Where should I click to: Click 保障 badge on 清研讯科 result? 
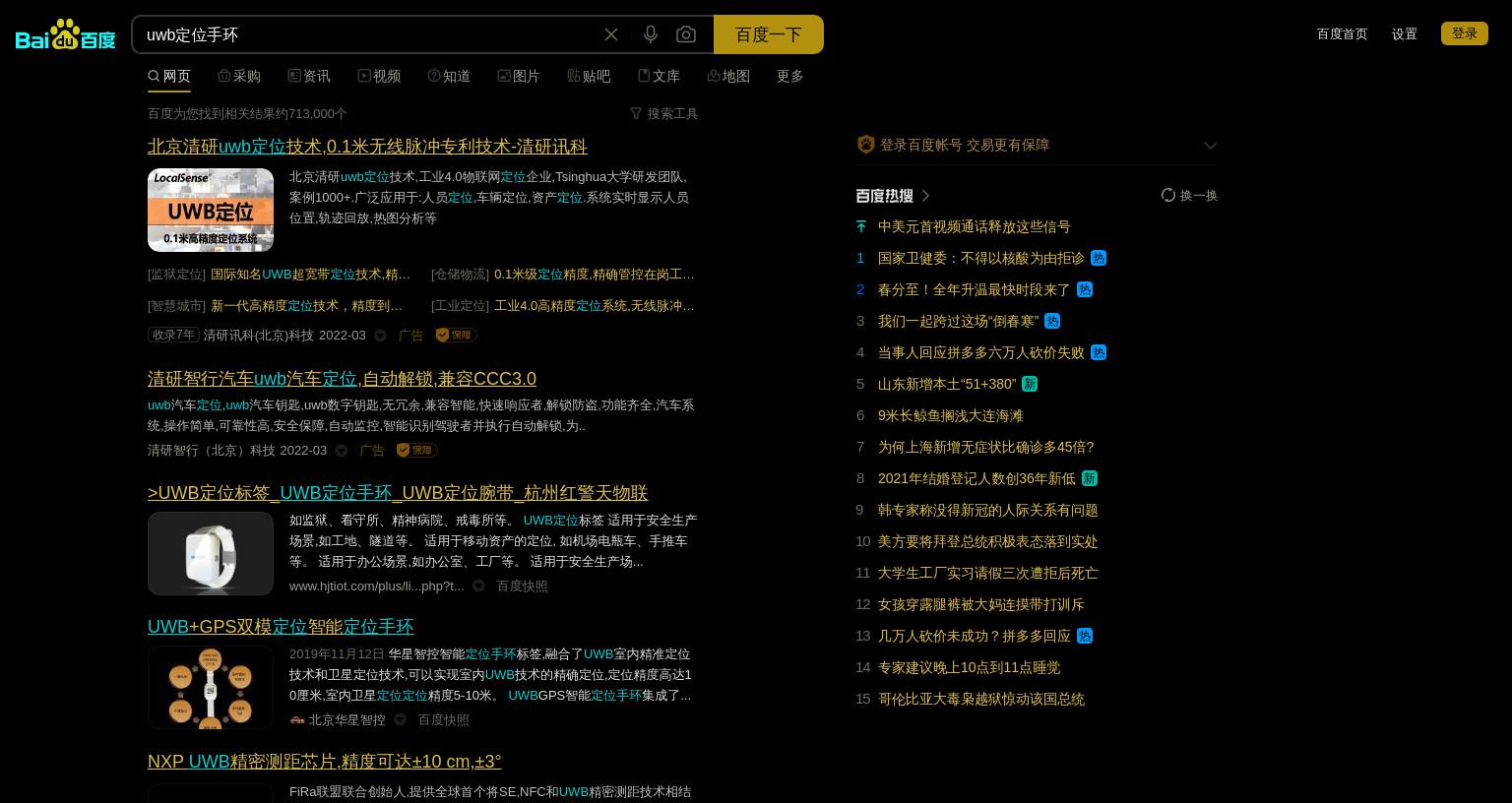456,336
